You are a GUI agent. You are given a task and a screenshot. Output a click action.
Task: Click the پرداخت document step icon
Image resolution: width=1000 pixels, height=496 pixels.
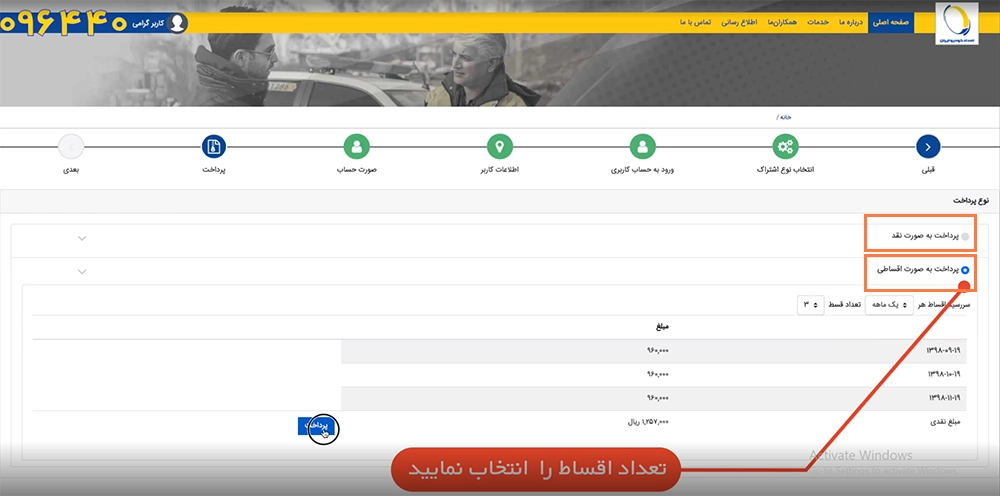214,147
